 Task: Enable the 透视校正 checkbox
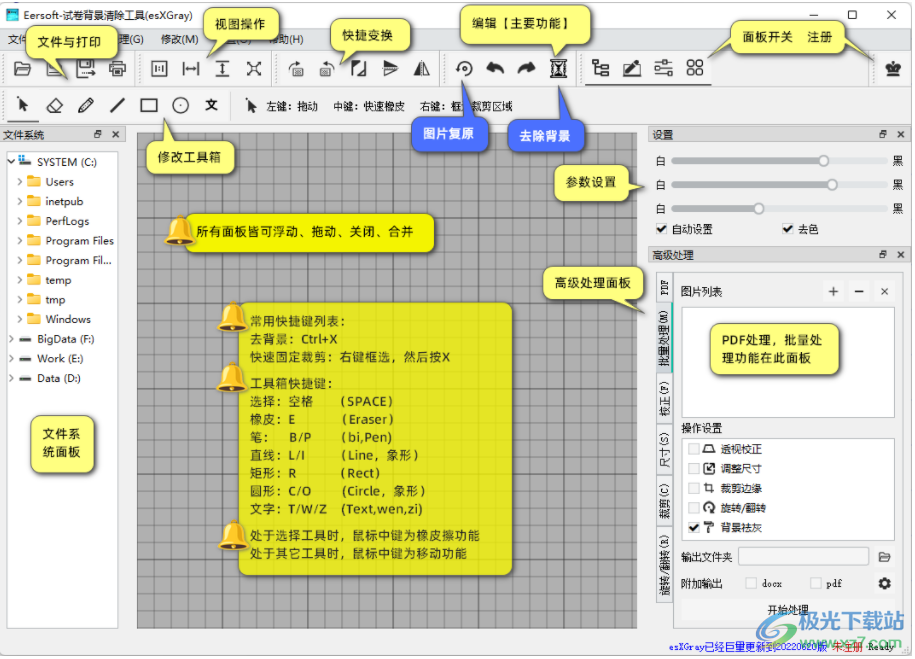coord(694,449)
